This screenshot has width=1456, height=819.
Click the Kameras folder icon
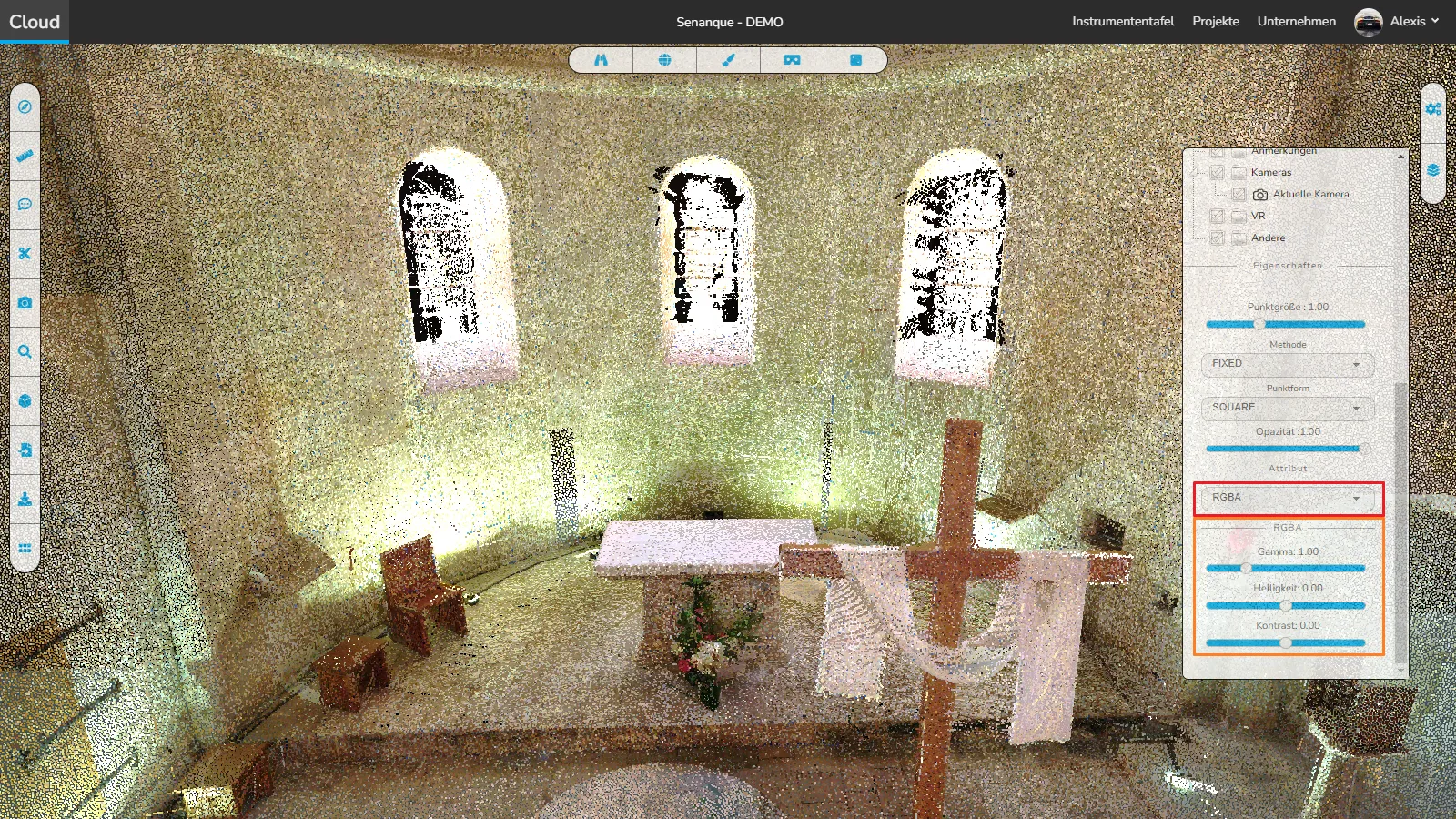1239,173
